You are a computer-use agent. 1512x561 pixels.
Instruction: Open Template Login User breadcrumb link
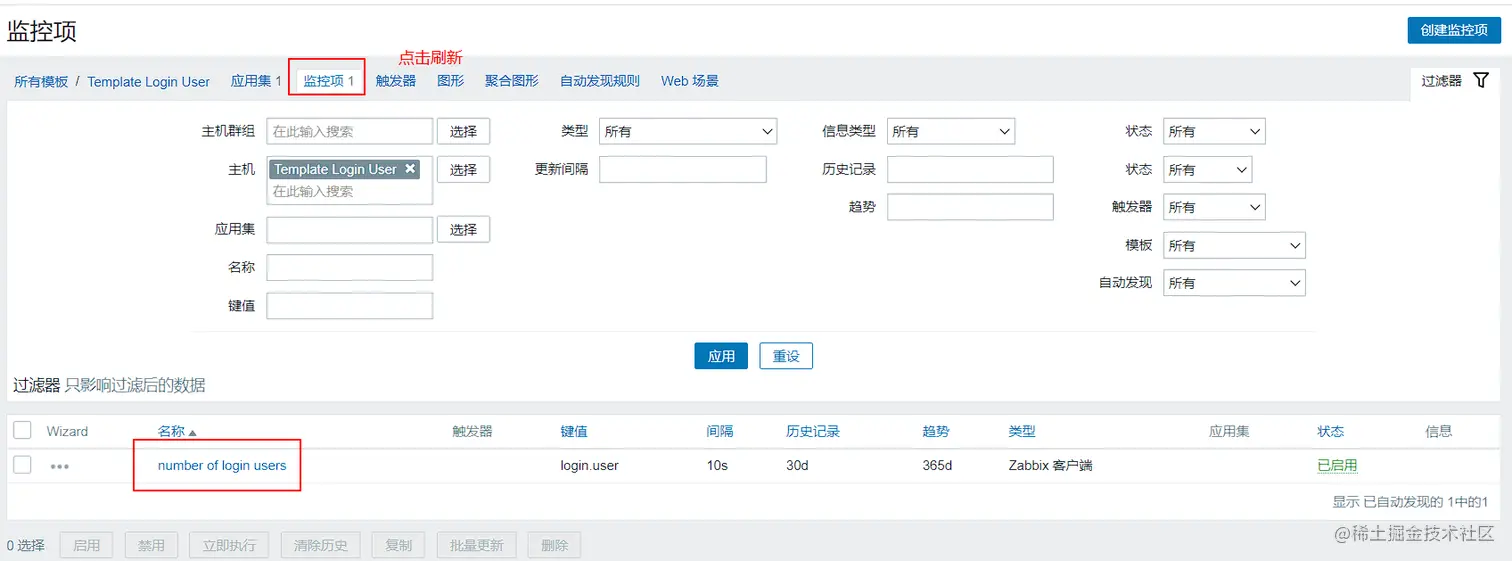click(149, 82)
